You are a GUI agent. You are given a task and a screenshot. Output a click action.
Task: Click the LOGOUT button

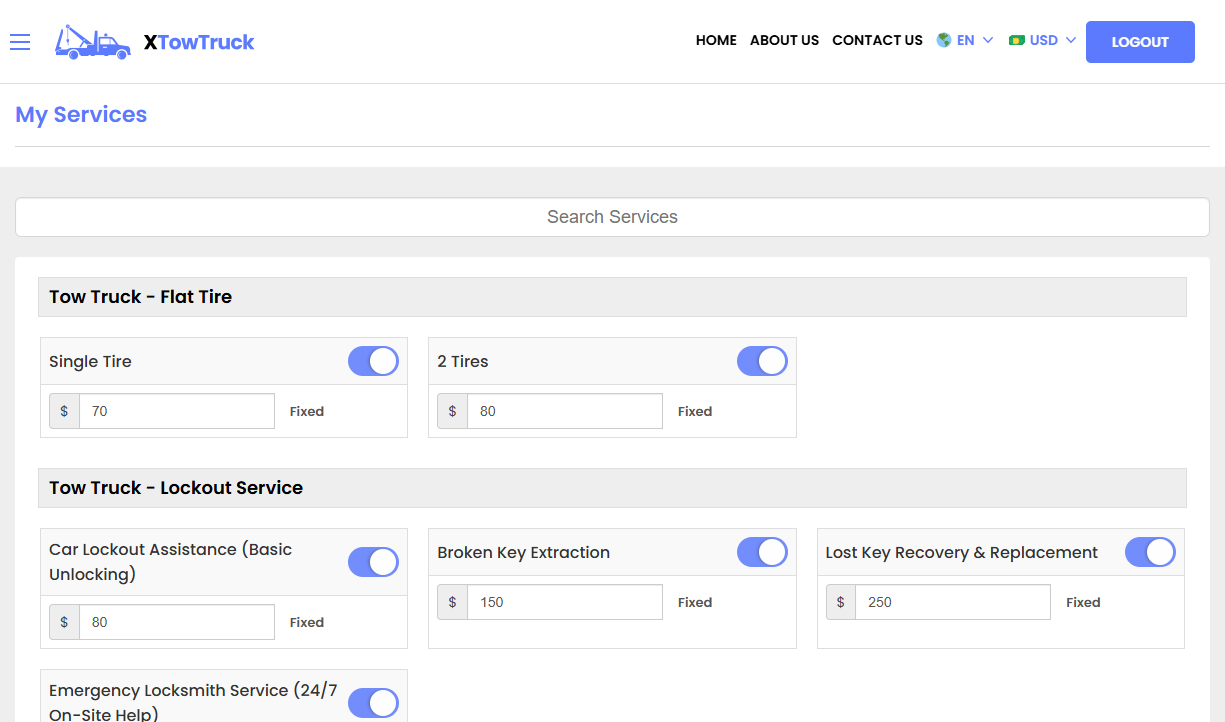click(1140, 41)
